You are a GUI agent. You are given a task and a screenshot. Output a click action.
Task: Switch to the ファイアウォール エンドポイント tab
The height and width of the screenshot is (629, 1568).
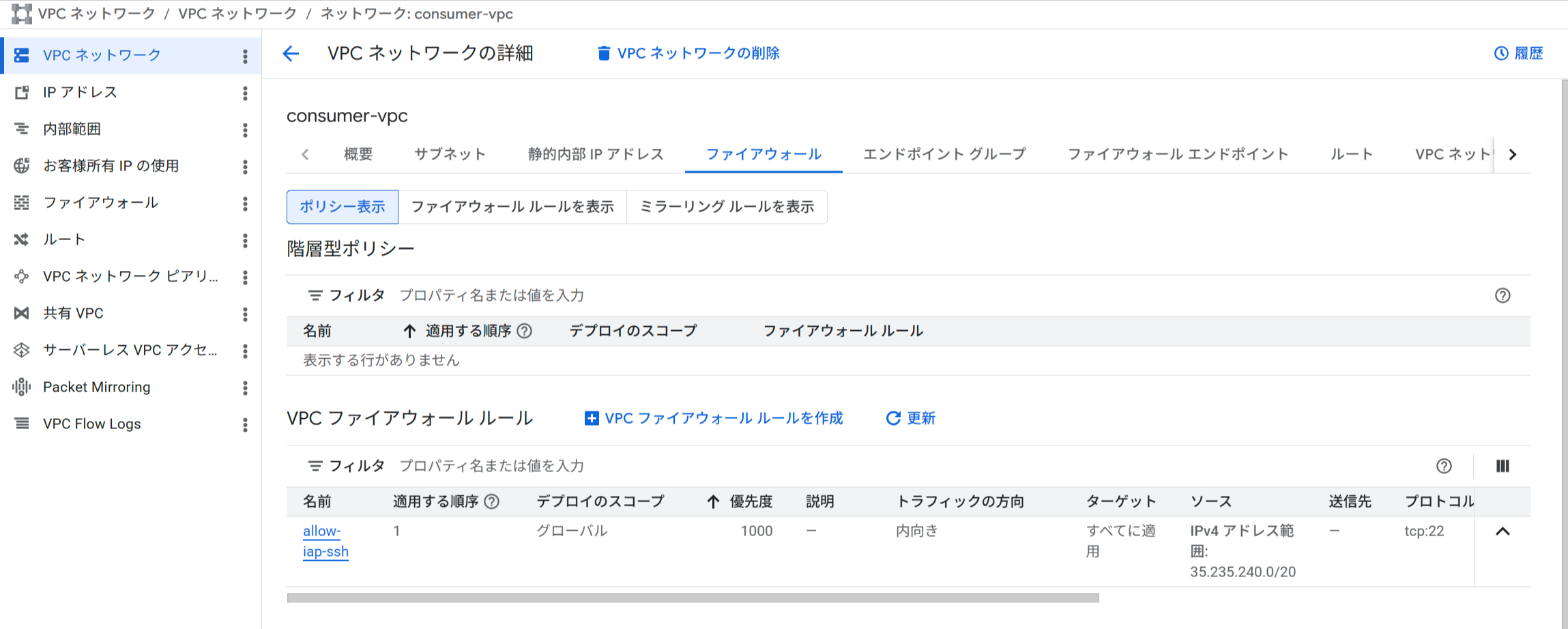1178,154
